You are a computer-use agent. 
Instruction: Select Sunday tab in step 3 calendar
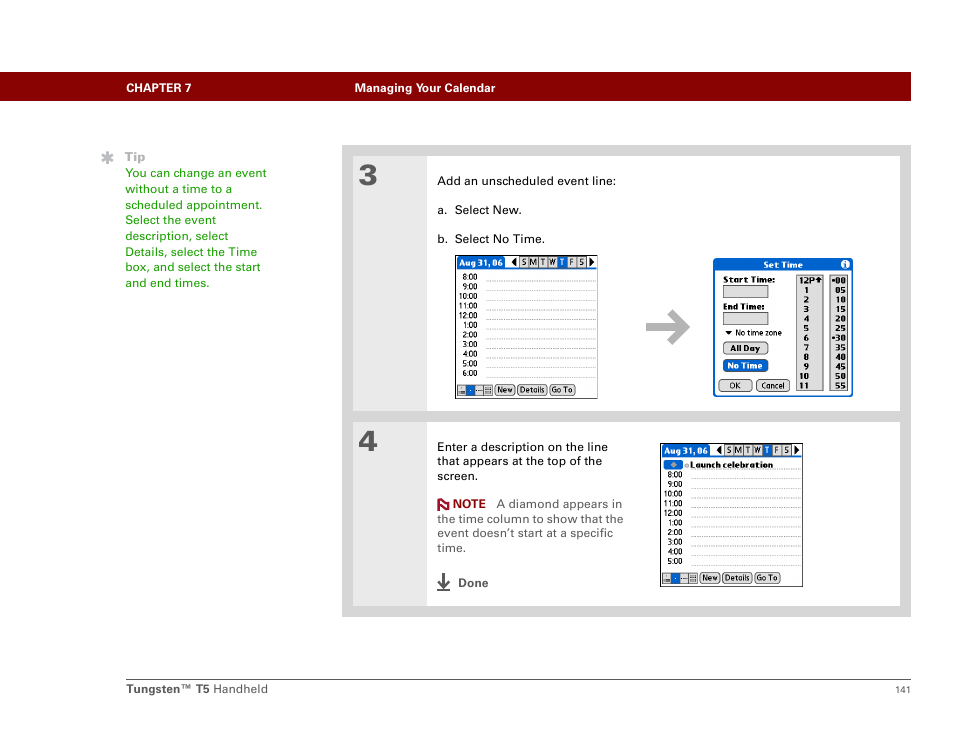pos(524,262)
